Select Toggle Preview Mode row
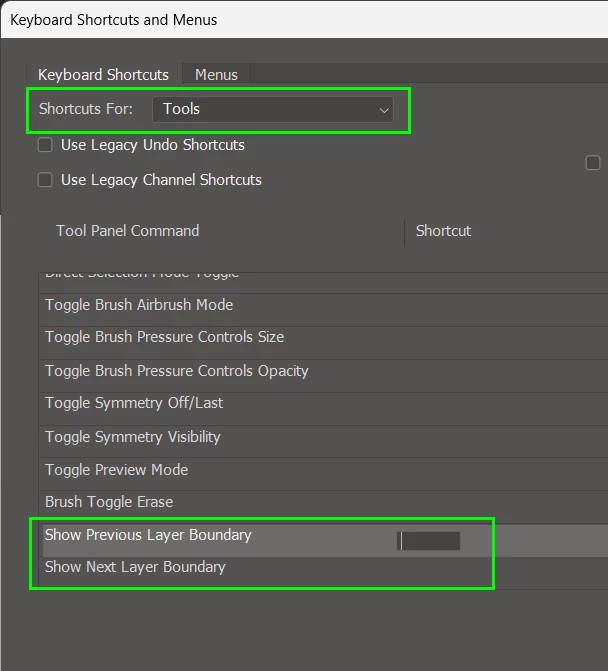This screenshot has height=671, width=608. (323, 474)
